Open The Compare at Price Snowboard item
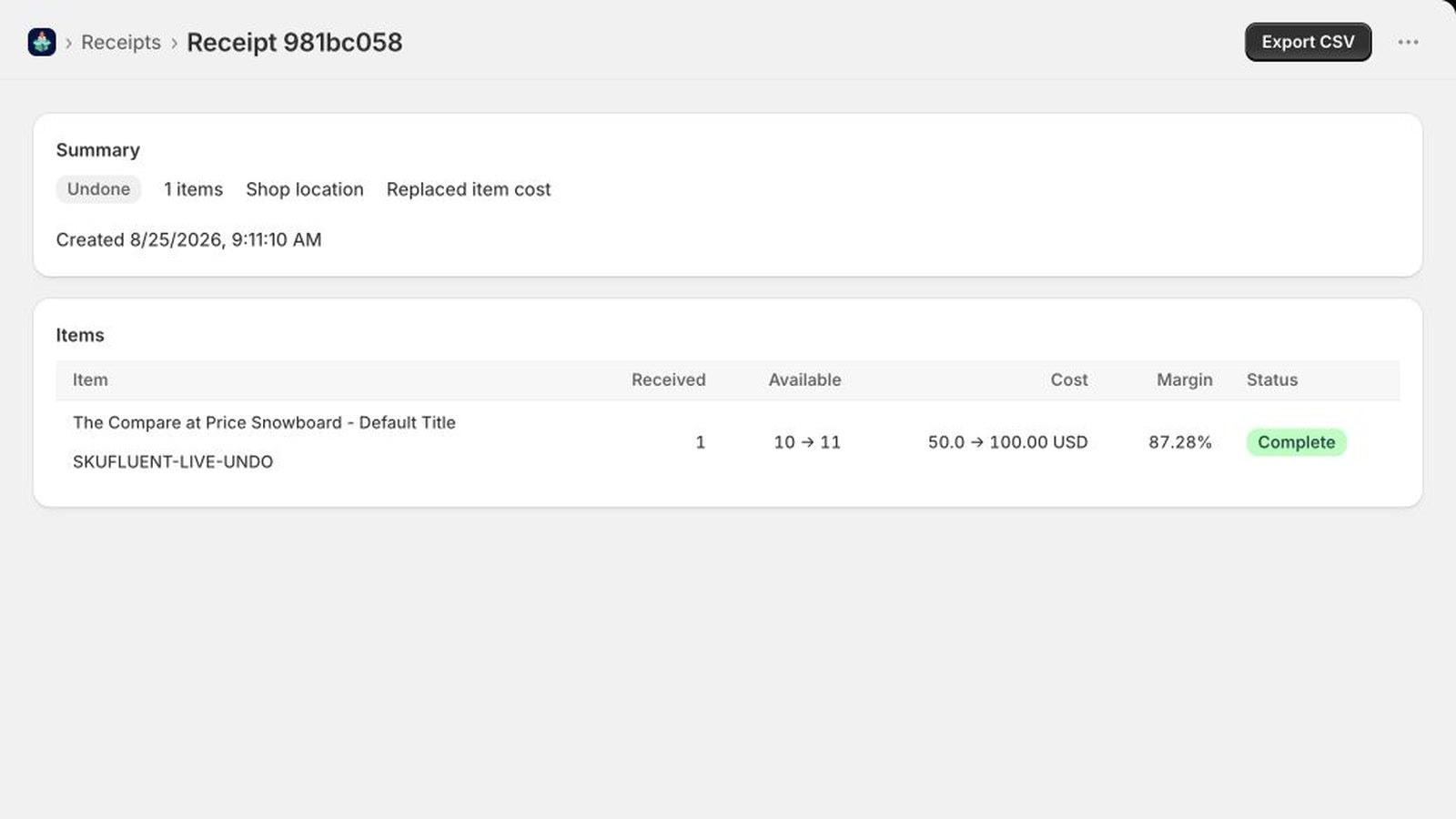The image size is (1456, 819). click(x=264, y=422)
